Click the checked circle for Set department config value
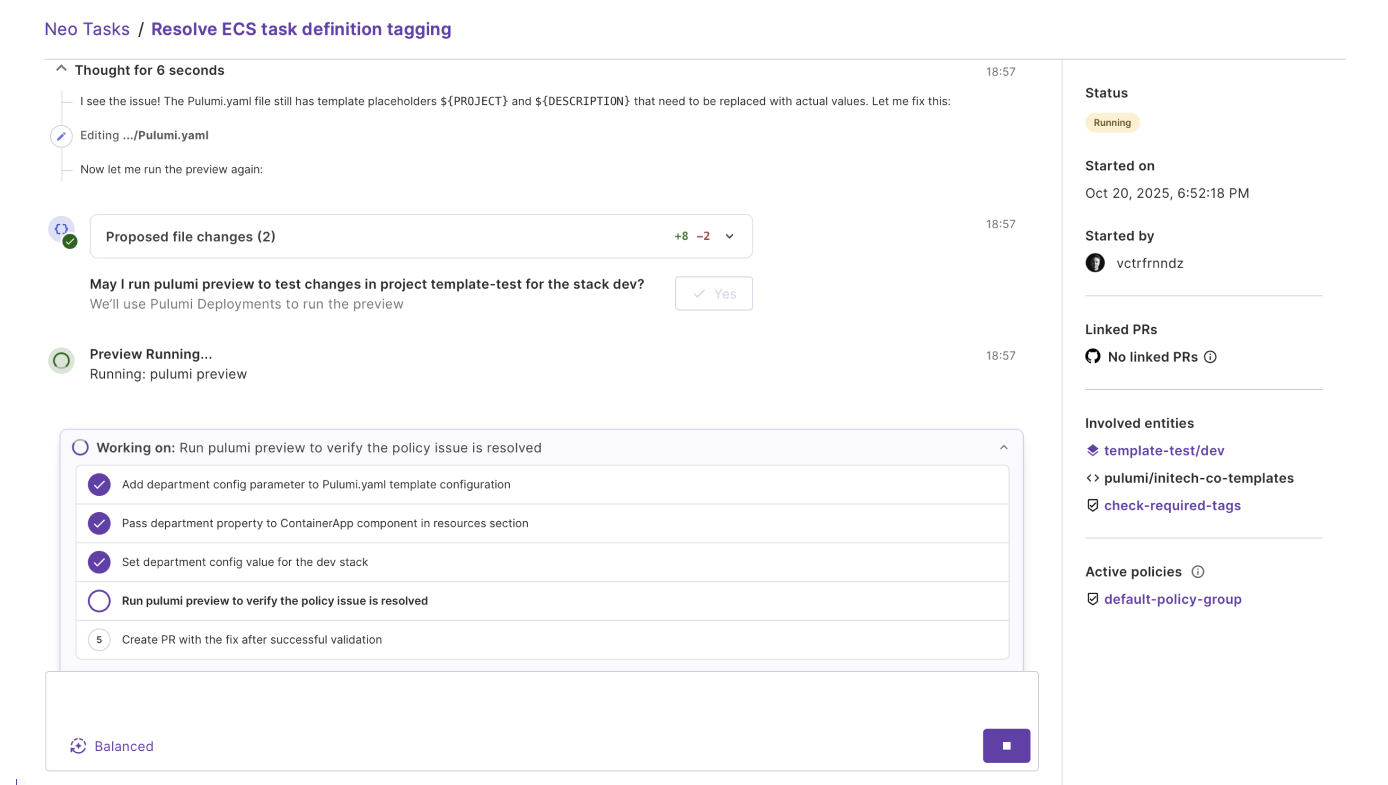Screen dimensions: 1388x785 pyautogui.click(x=99, y=562)
